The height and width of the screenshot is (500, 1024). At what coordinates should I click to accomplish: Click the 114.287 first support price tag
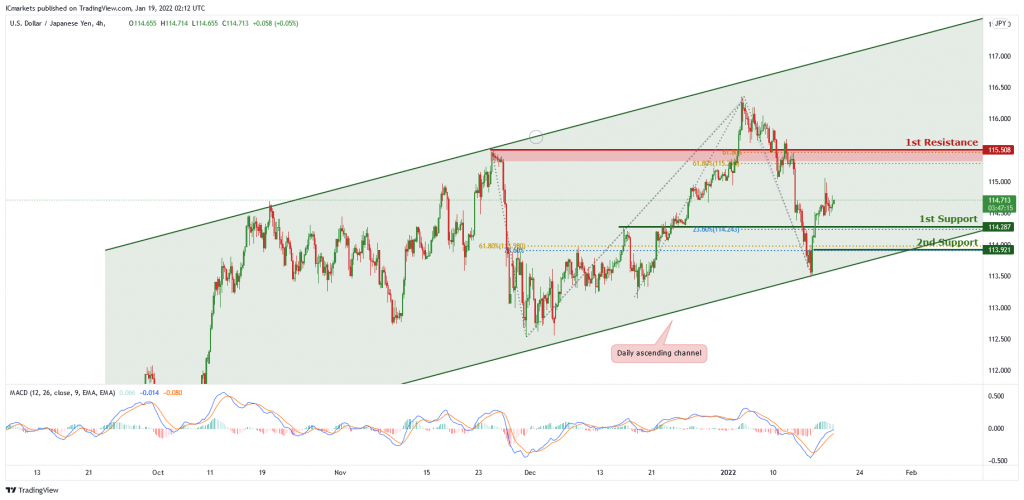point(999,227)
